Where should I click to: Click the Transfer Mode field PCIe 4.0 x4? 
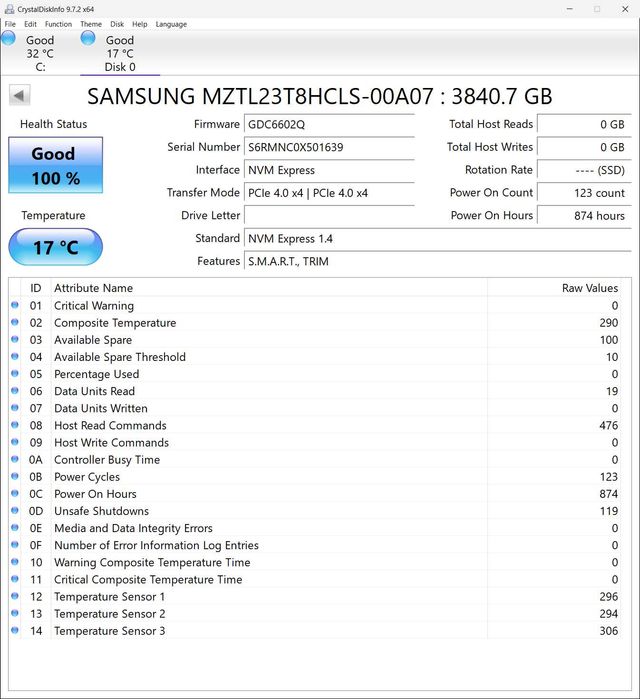pos(329,193)
